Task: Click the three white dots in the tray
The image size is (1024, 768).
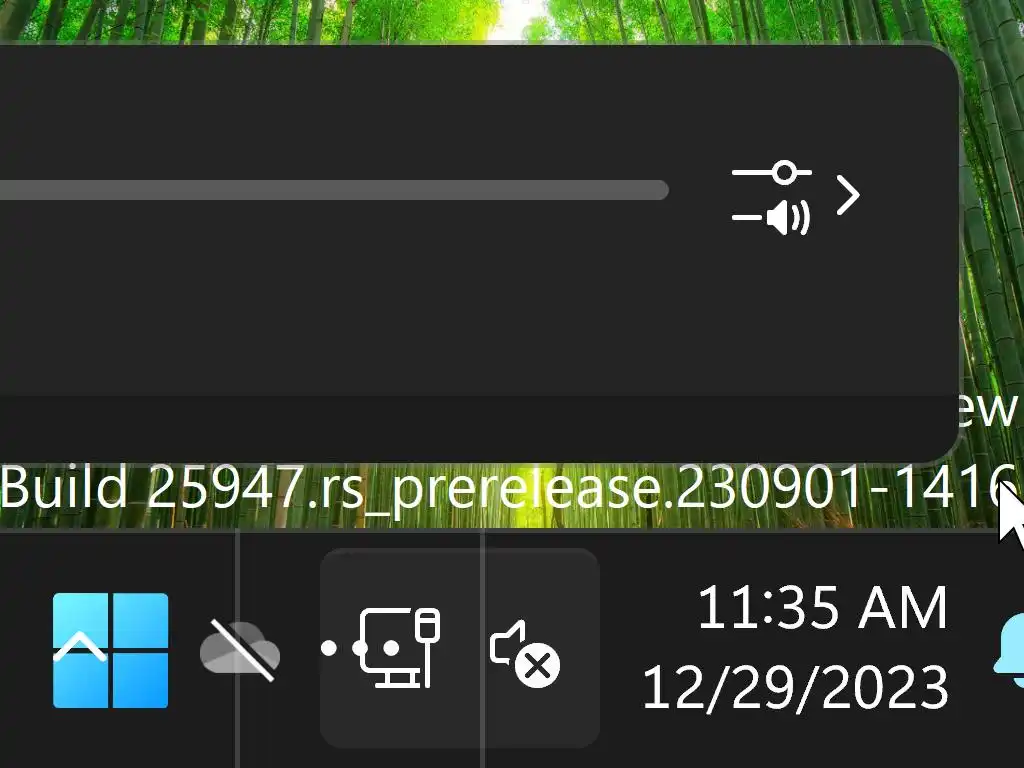Action: (x=360, y=648)
